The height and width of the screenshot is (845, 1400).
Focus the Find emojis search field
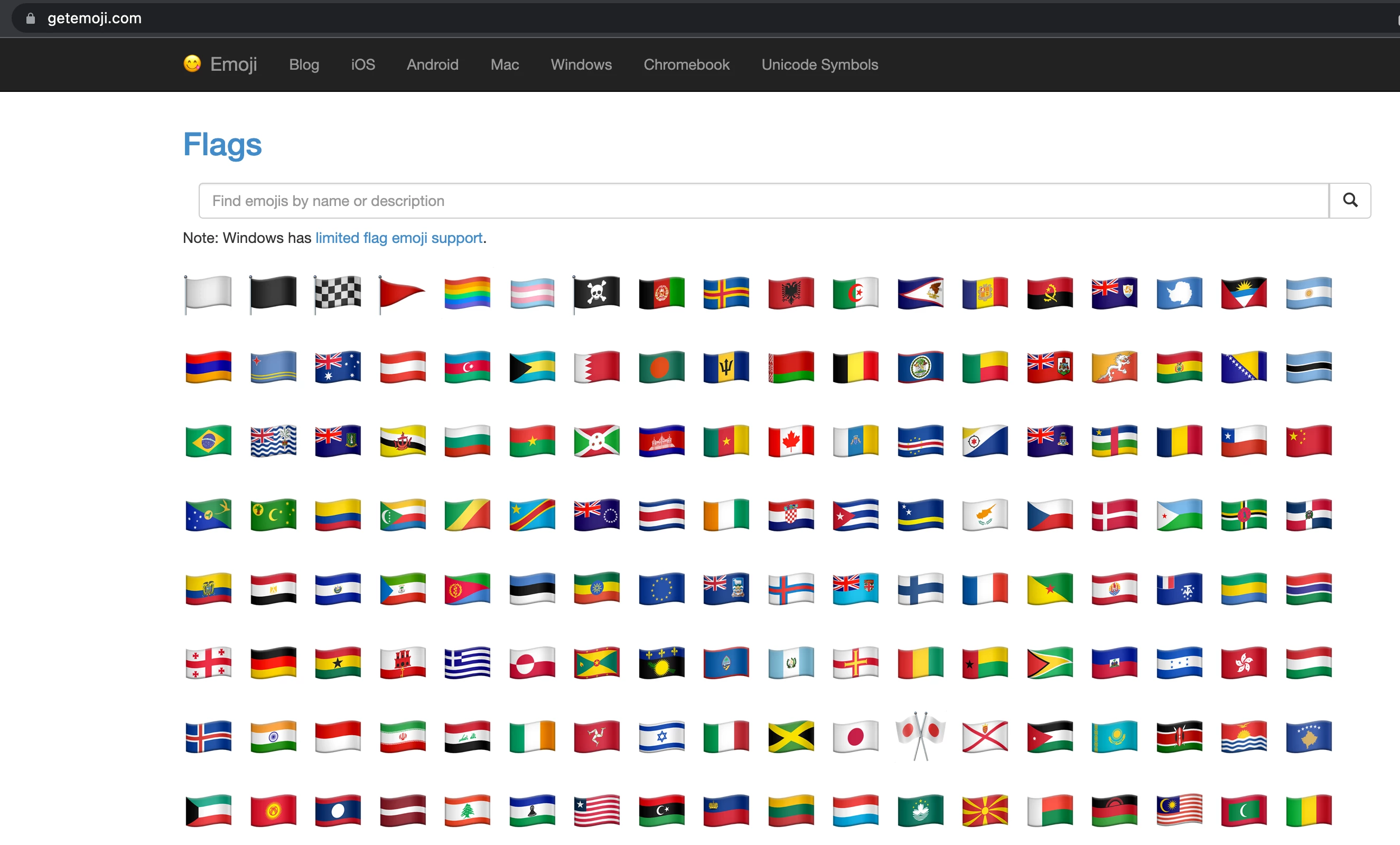point(763,201)
